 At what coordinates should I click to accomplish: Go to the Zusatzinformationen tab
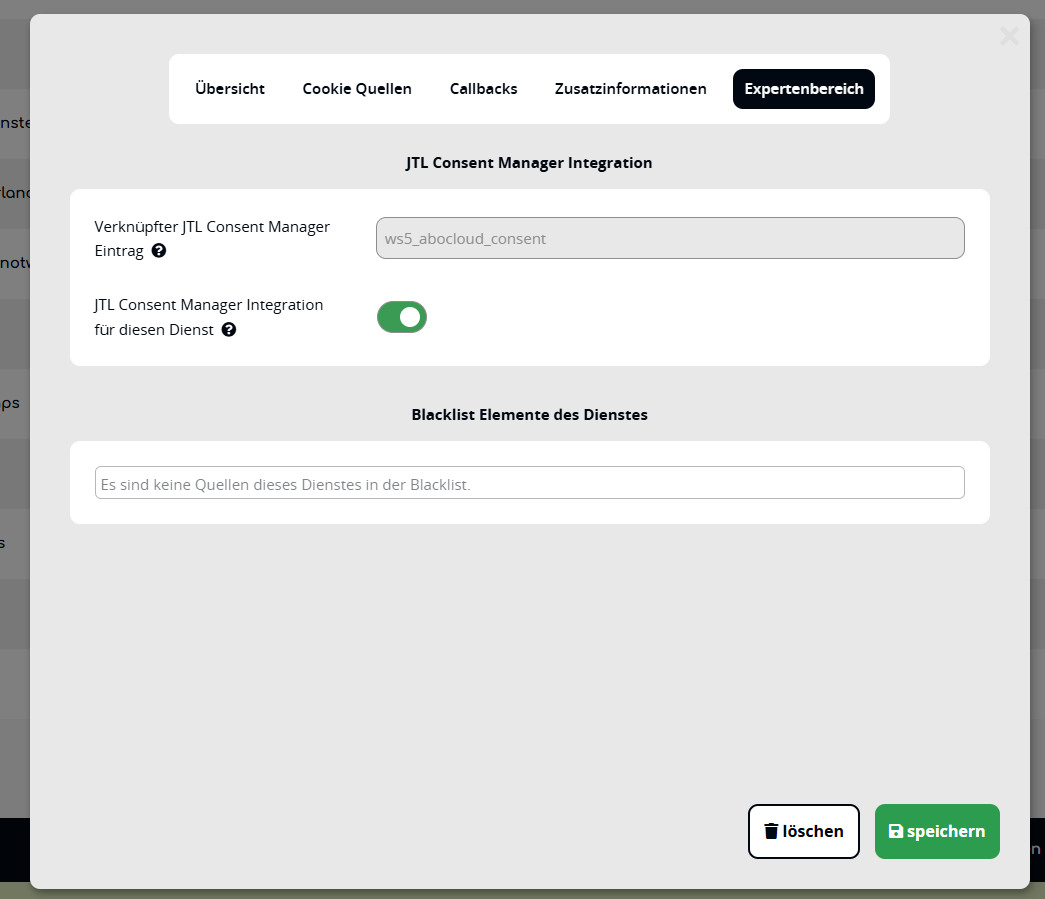click(630, 89)
